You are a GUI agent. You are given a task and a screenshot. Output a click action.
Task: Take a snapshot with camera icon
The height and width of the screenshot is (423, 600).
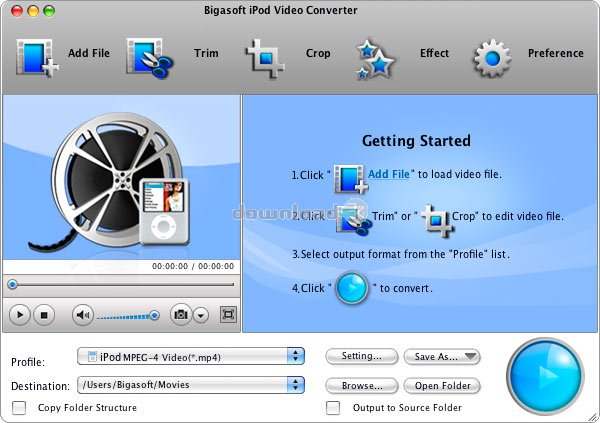pyautogui.click(x=181, y=315)
